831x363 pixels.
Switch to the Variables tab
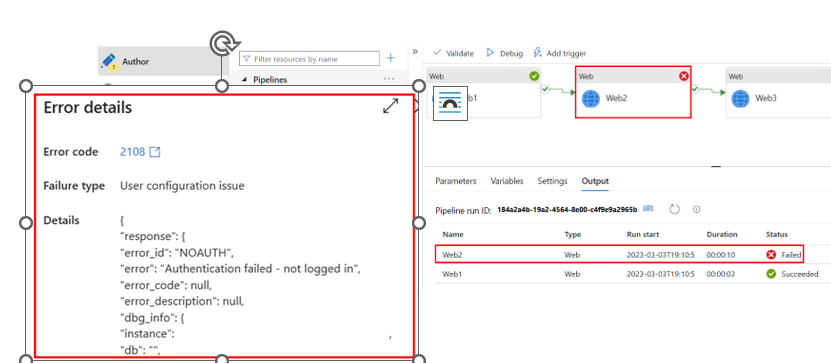pos(507,181)
